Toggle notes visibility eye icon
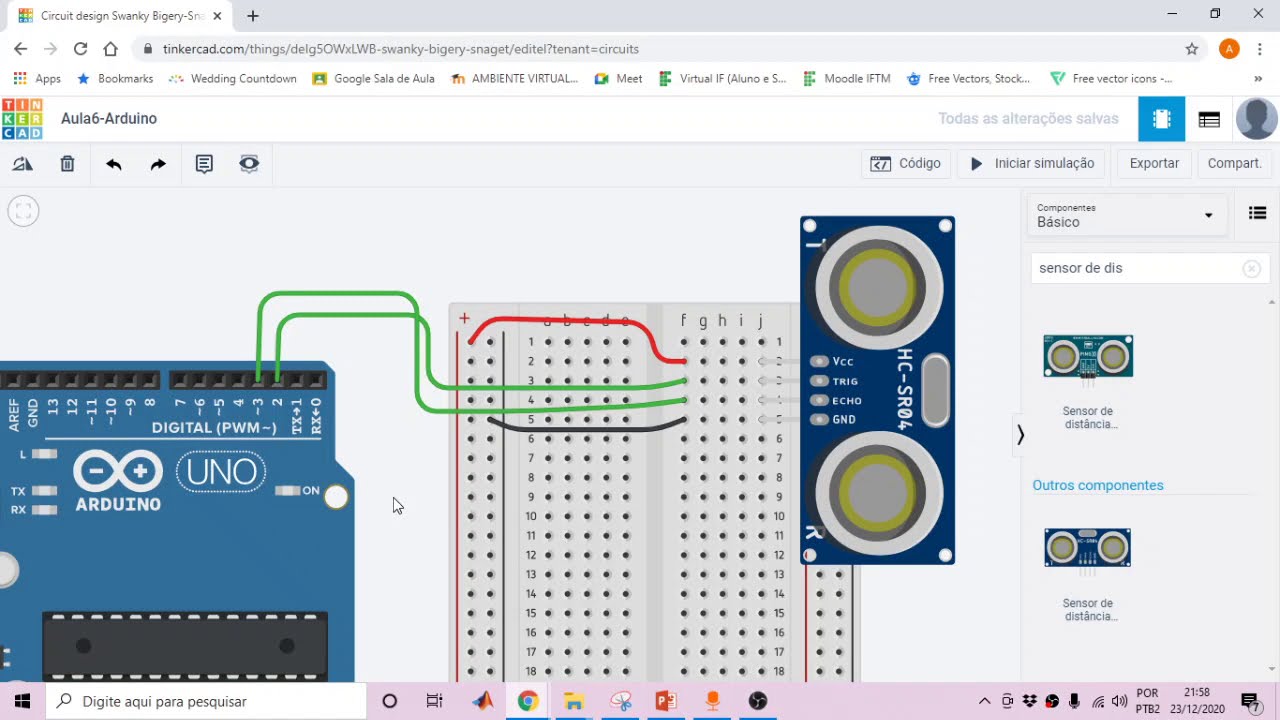1280x720 pixels. click(x=249, y=164)
